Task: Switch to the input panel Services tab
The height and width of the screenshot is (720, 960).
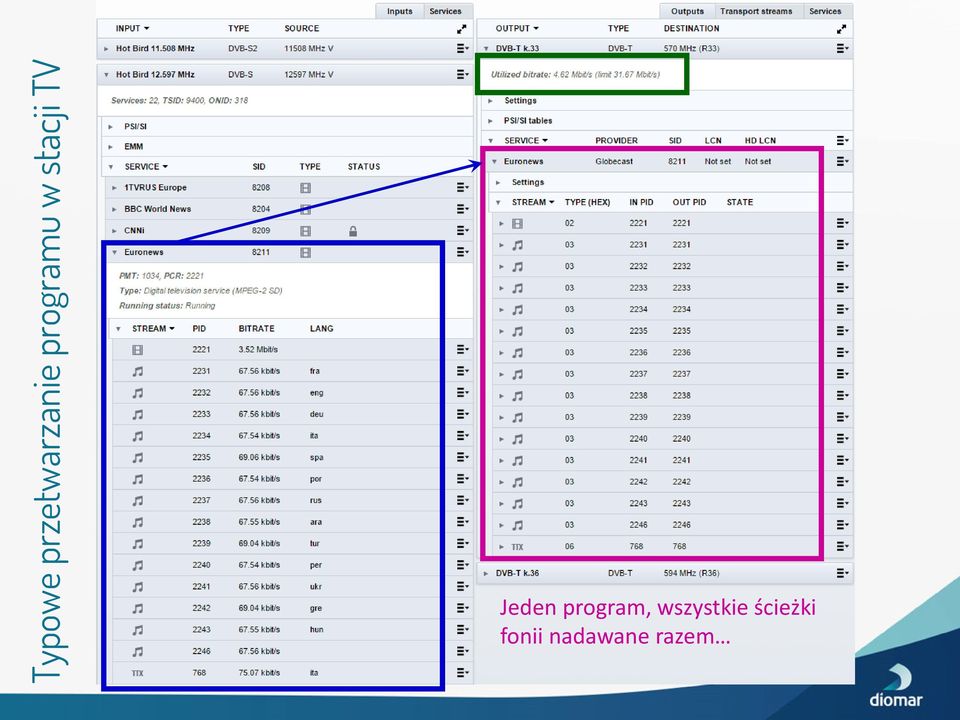Action: pos(445,11)
